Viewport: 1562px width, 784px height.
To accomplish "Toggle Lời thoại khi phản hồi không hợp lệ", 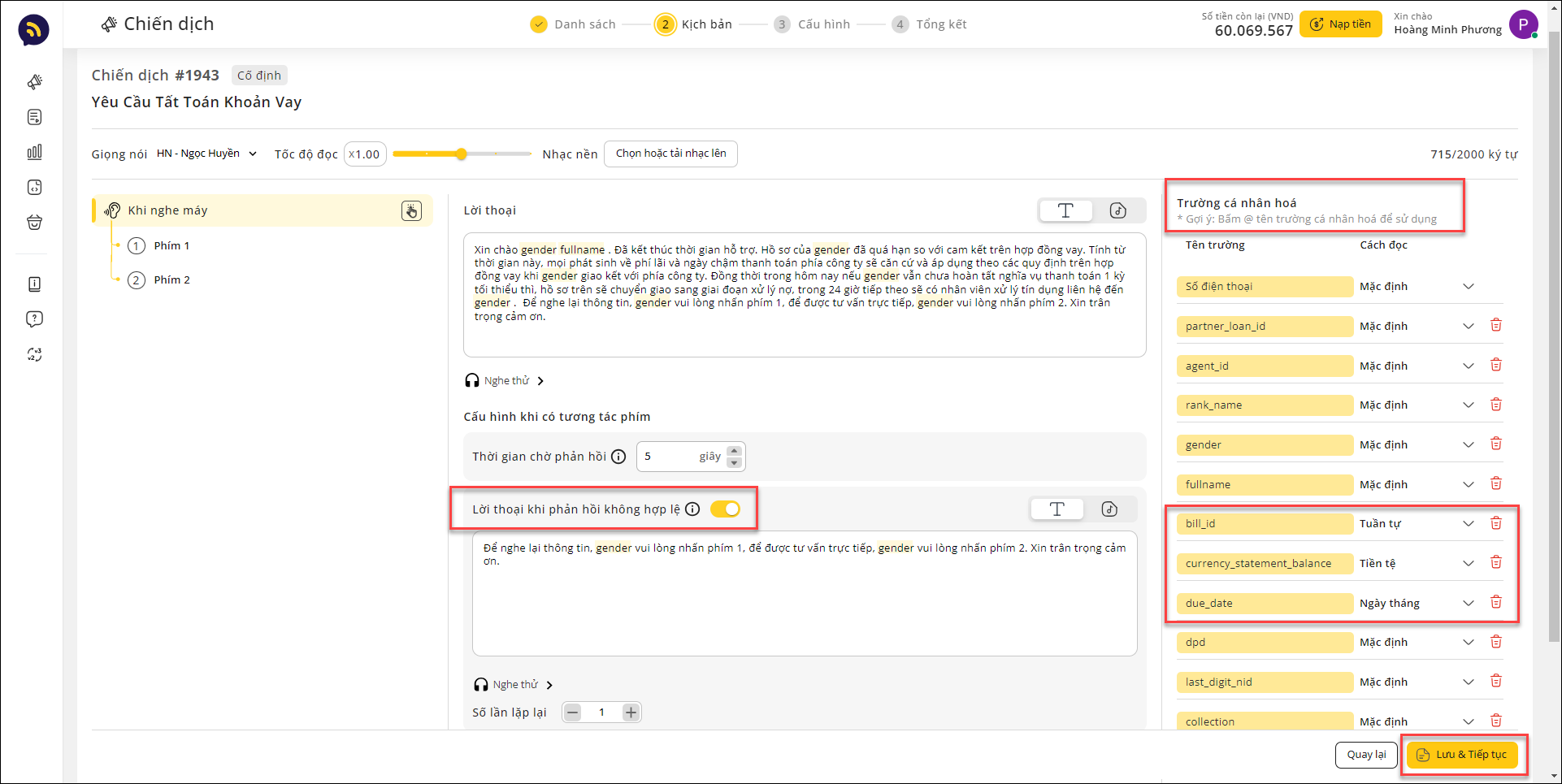I will tap(725, 509).
